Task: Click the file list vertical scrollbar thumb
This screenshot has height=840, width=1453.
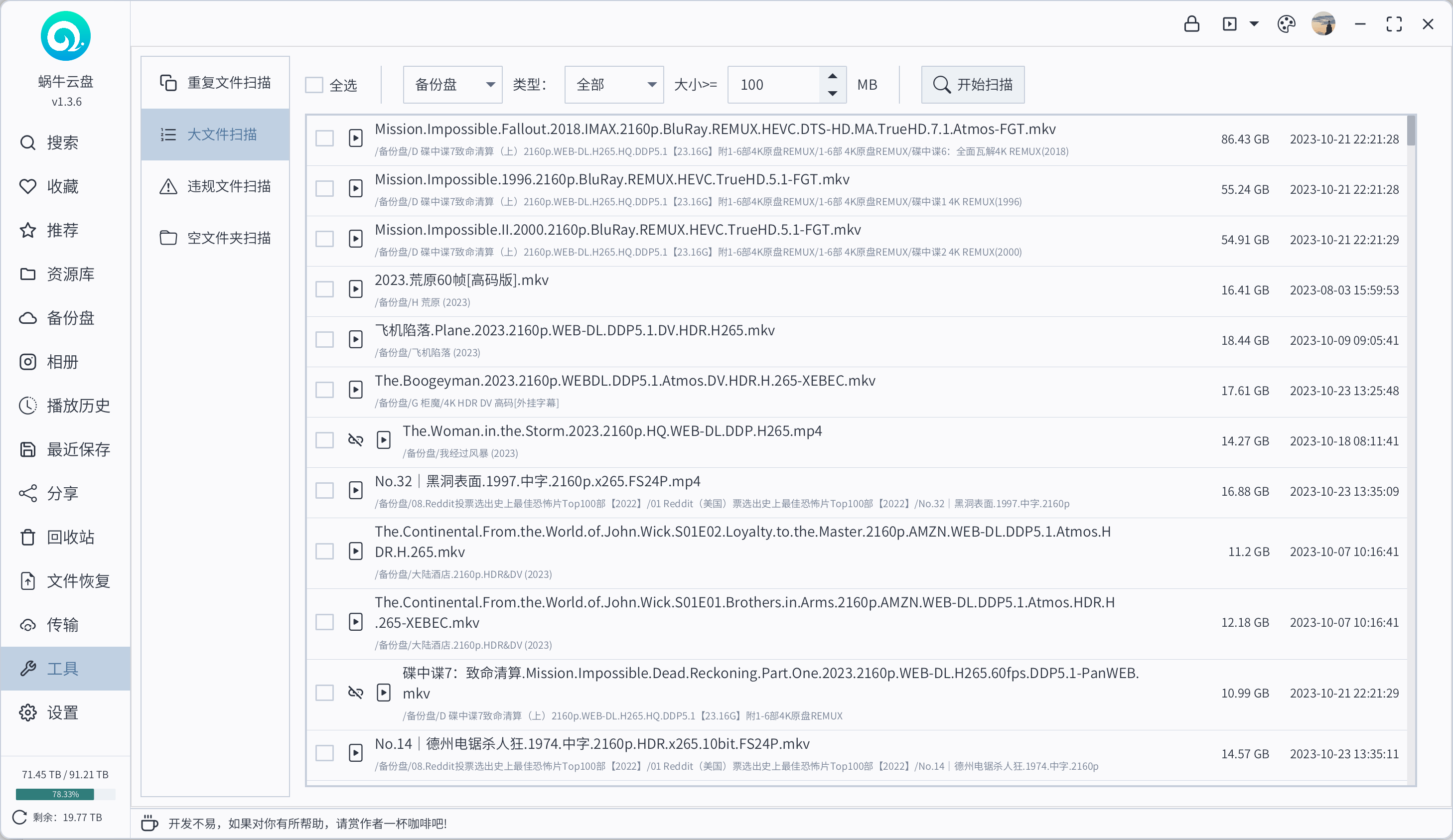Action: (x=1411, y=131)
